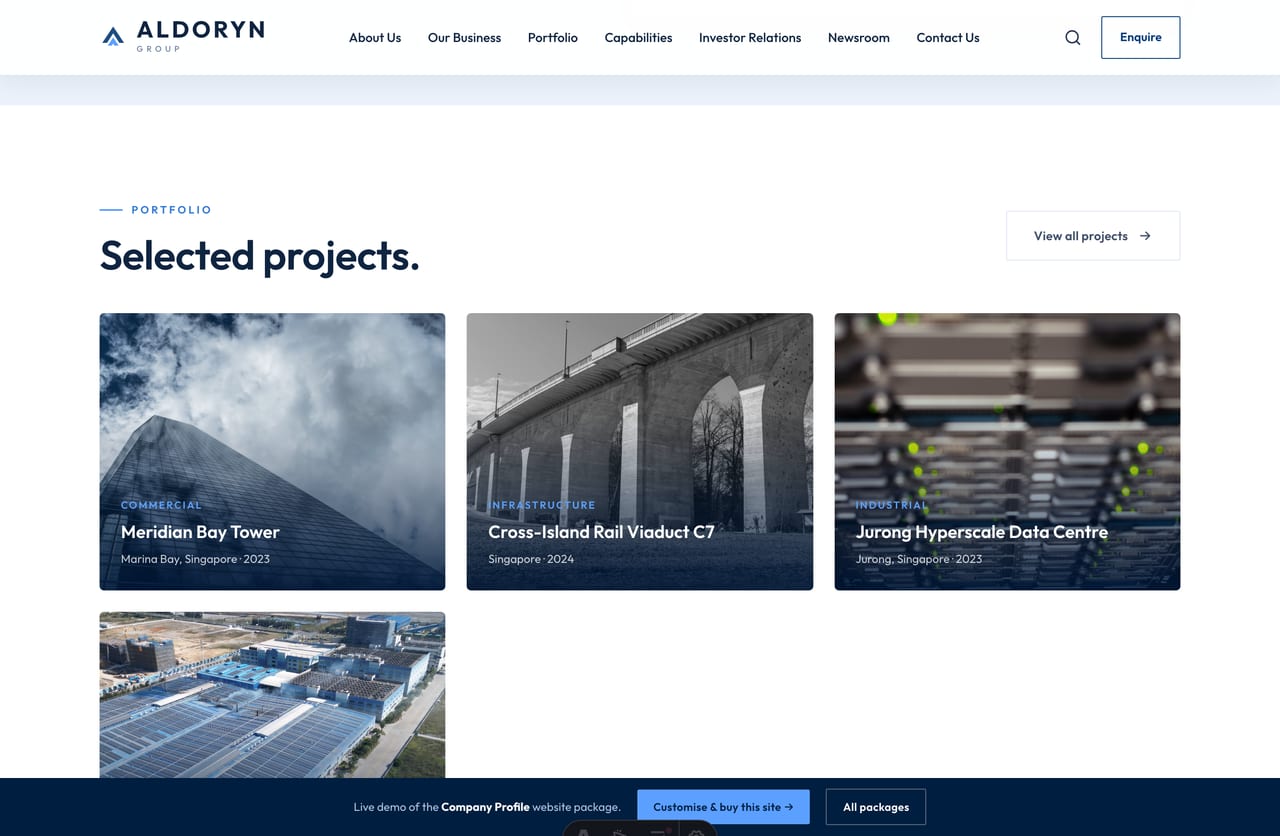The width and height of the screenshot is (1280, 836).
Task: Click 'Marina Bay, Singapore · 2023' text
Action: 195,559
